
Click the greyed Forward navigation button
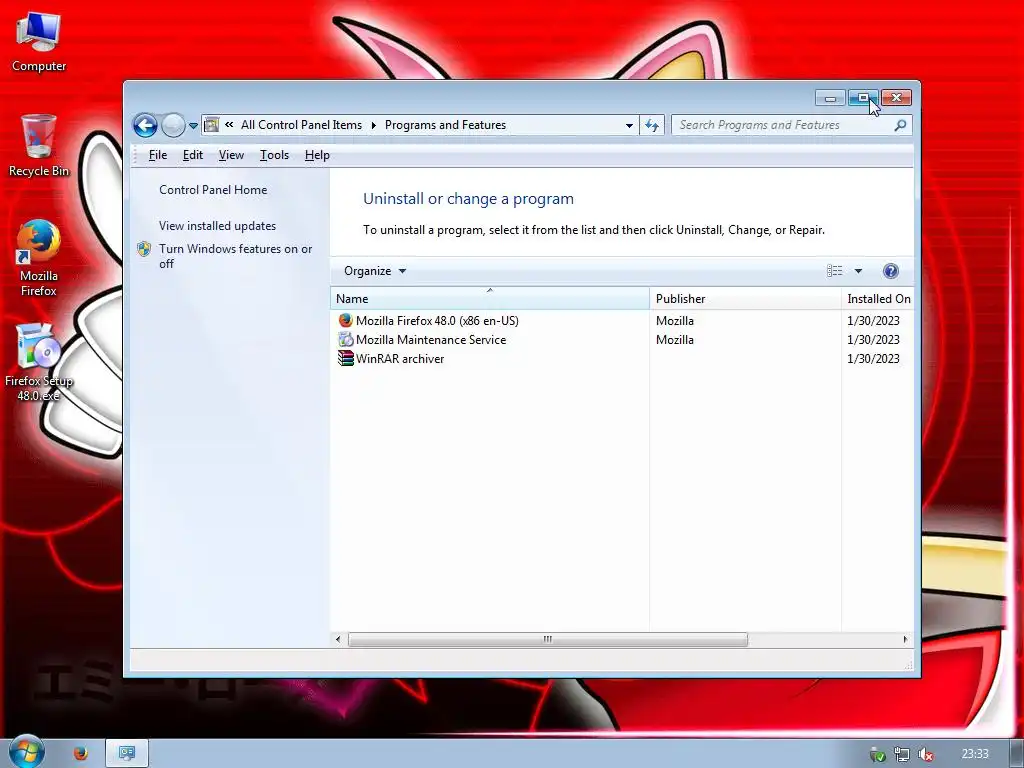(173, 125)
